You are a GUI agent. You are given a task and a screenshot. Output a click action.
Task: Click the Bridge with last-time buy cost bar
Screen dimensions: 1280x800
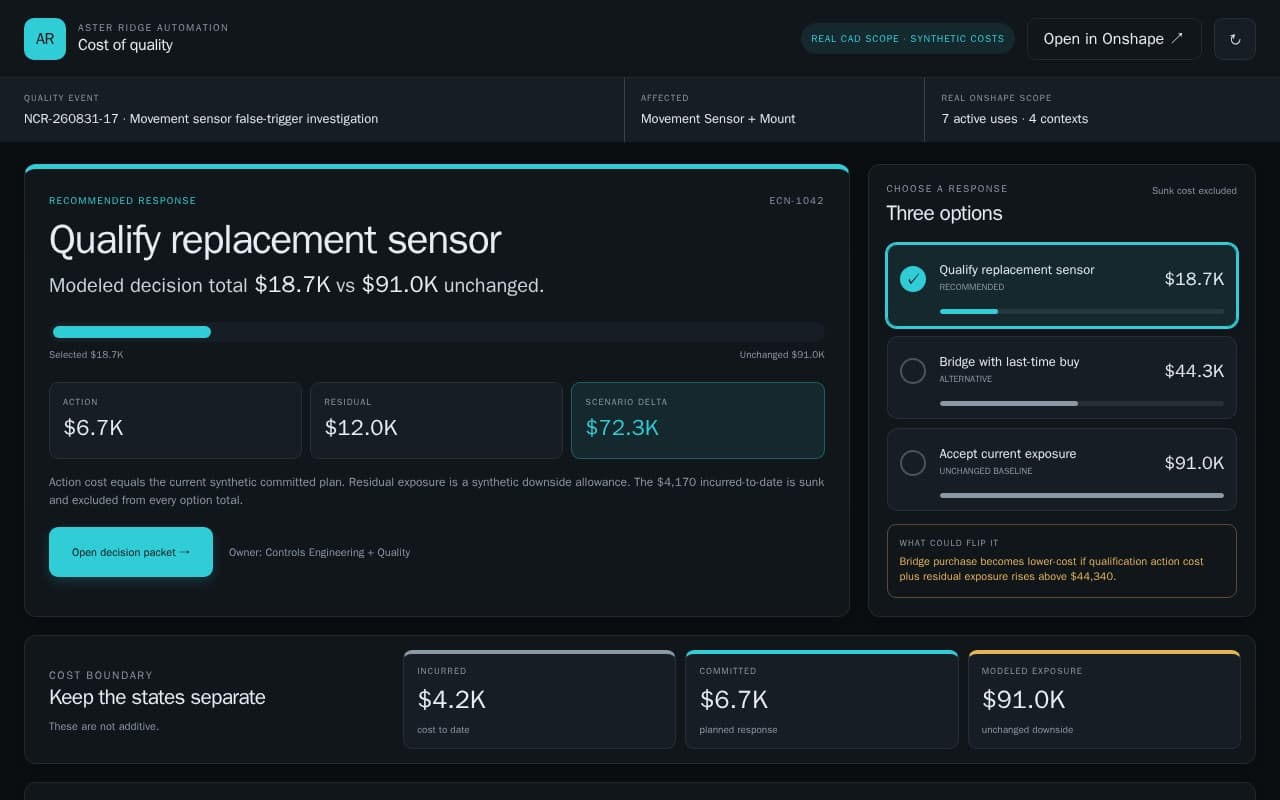pos(1082,403)
